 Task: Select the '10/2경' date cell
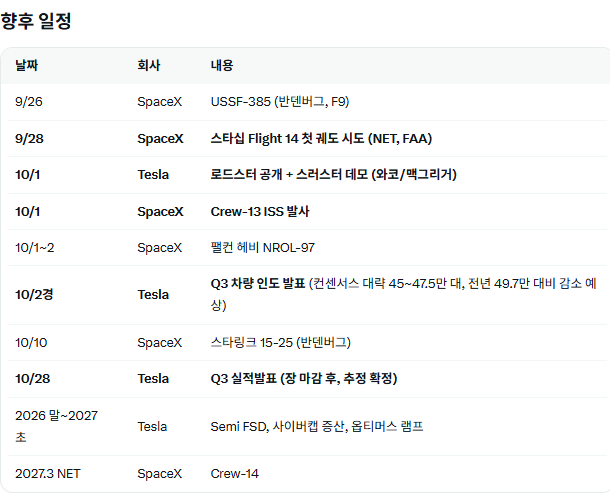(x=34, y=295)
